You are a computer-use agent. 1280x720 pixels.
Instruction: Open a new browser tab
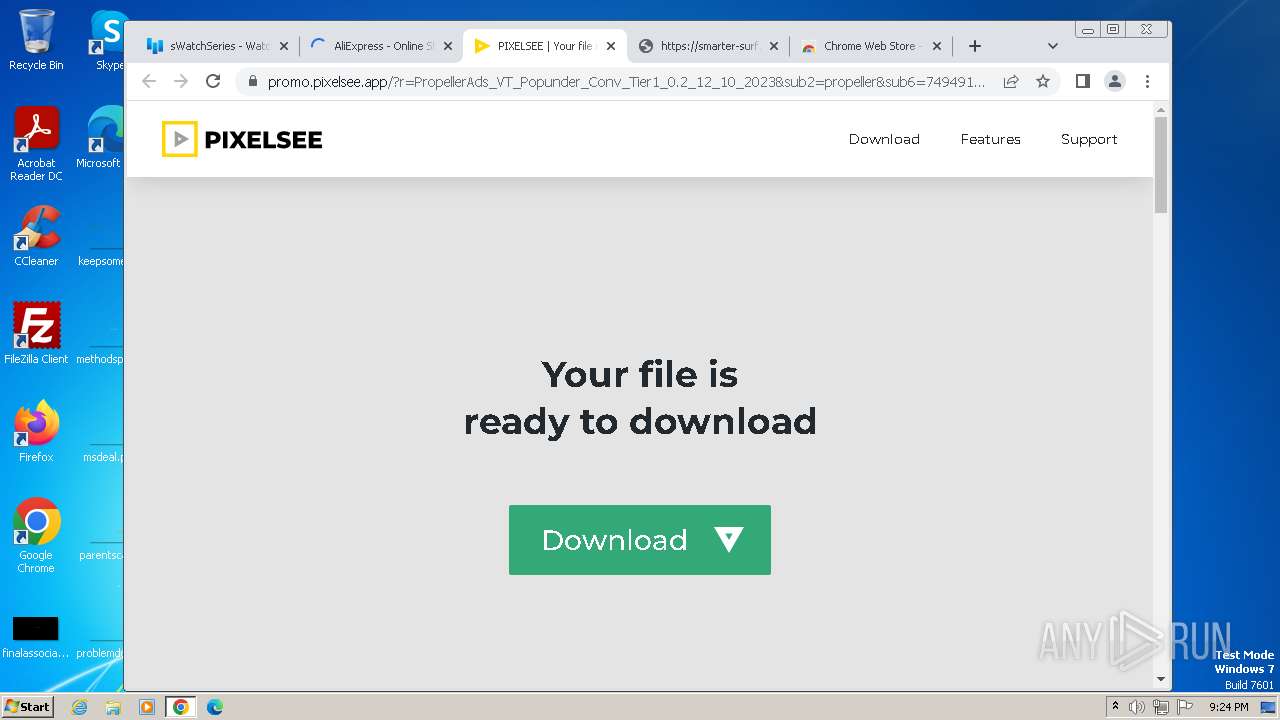tap(975, 46)
